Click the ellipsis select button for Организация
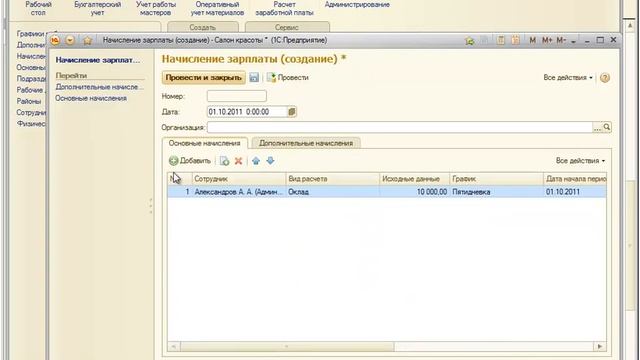640x360 pixels. coord(597,127)
